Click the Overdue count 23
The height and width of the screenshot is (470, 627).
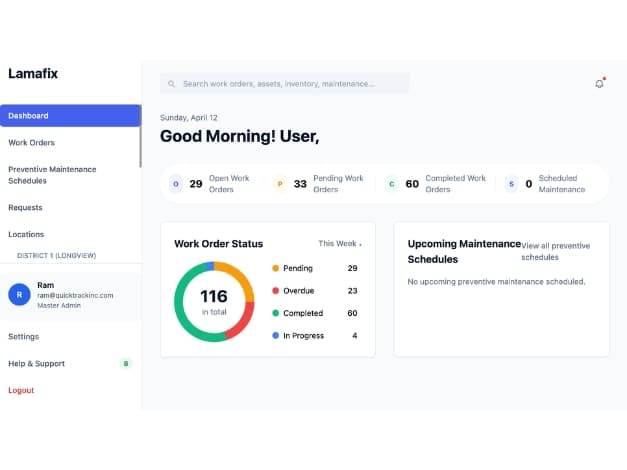[352, 291]
